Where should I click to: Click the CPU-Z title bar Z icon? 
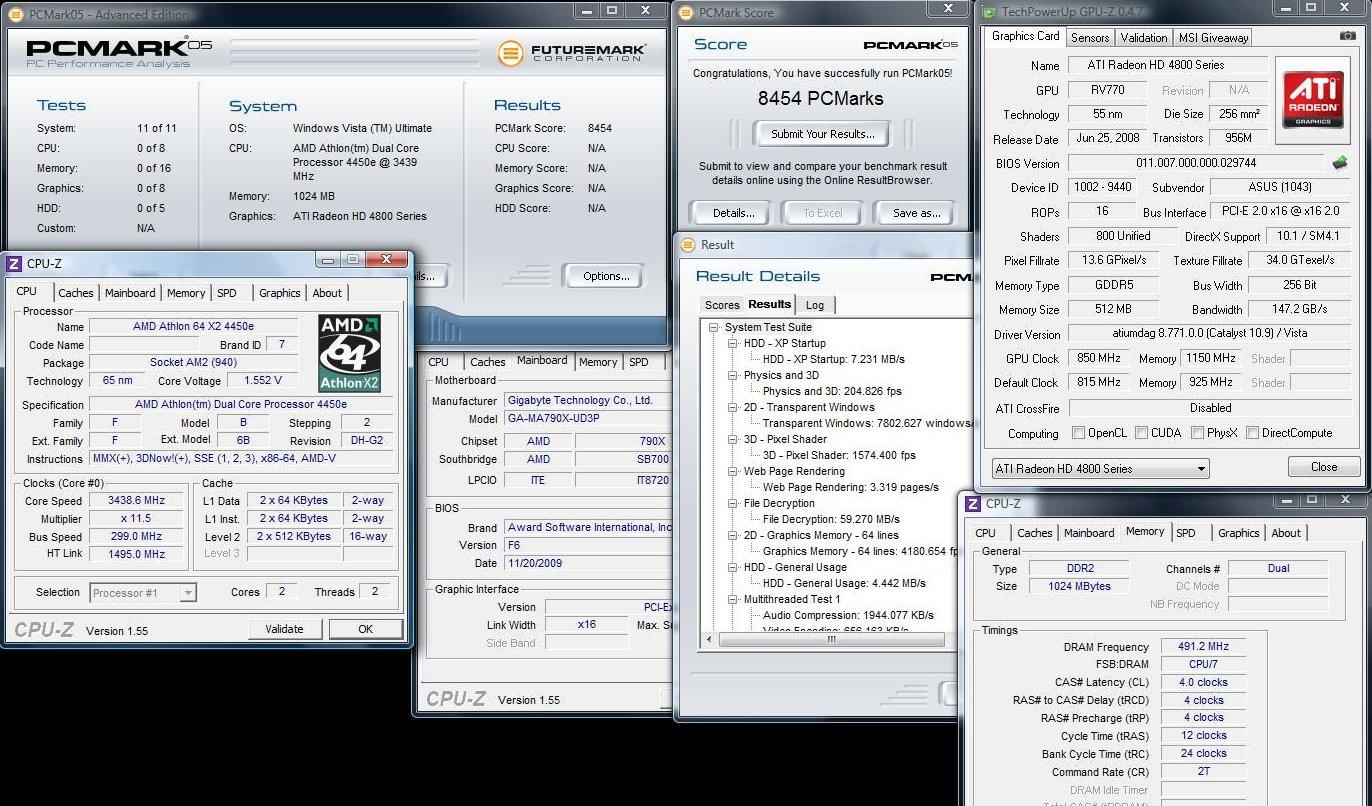[x=14, y=264]
